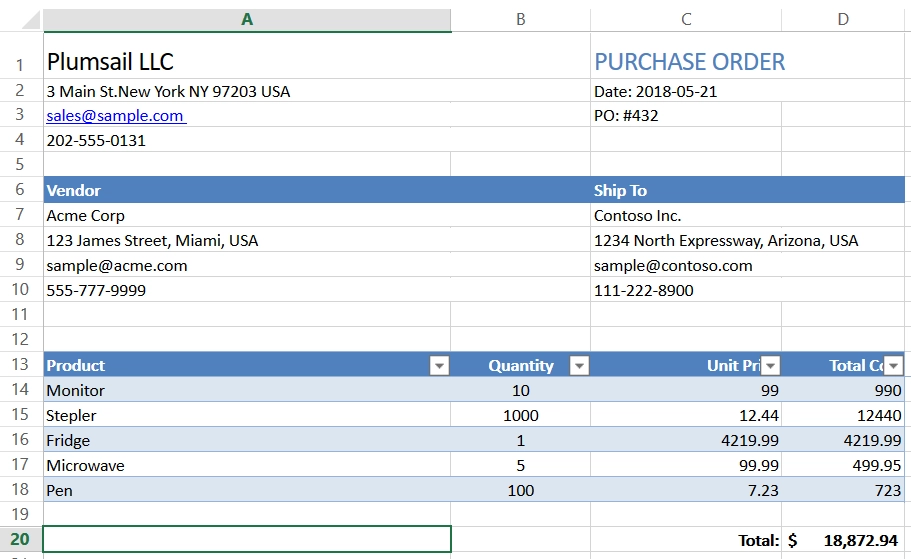Select the total cost 12440 cell
The width and height of the screenshot is (911, 559).
tap(843, 414)
